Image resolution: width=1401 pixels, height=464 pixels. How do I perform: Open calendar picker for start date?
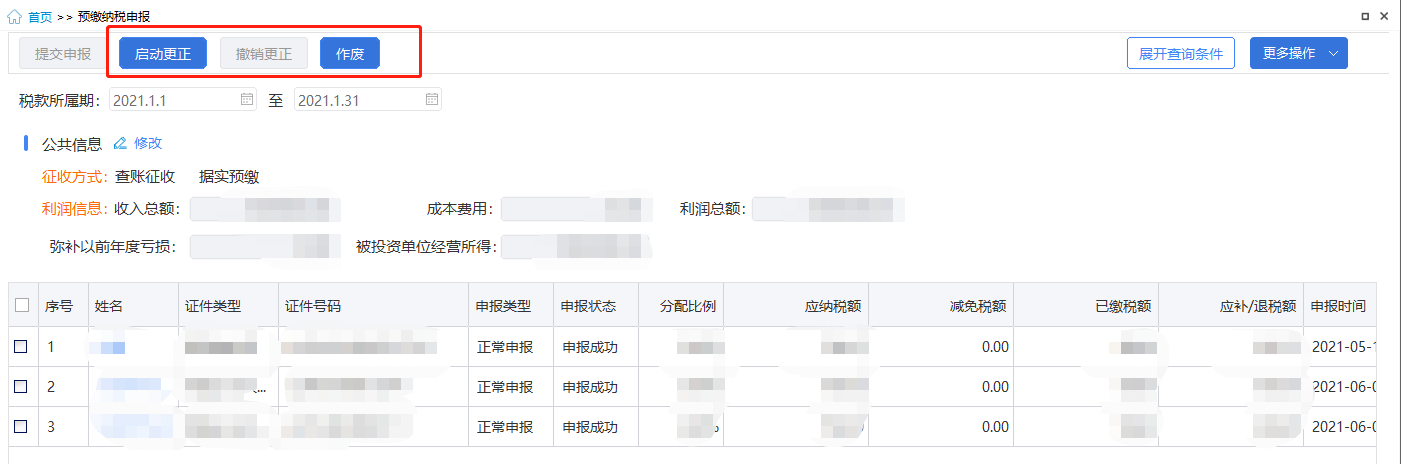[247, 100]
